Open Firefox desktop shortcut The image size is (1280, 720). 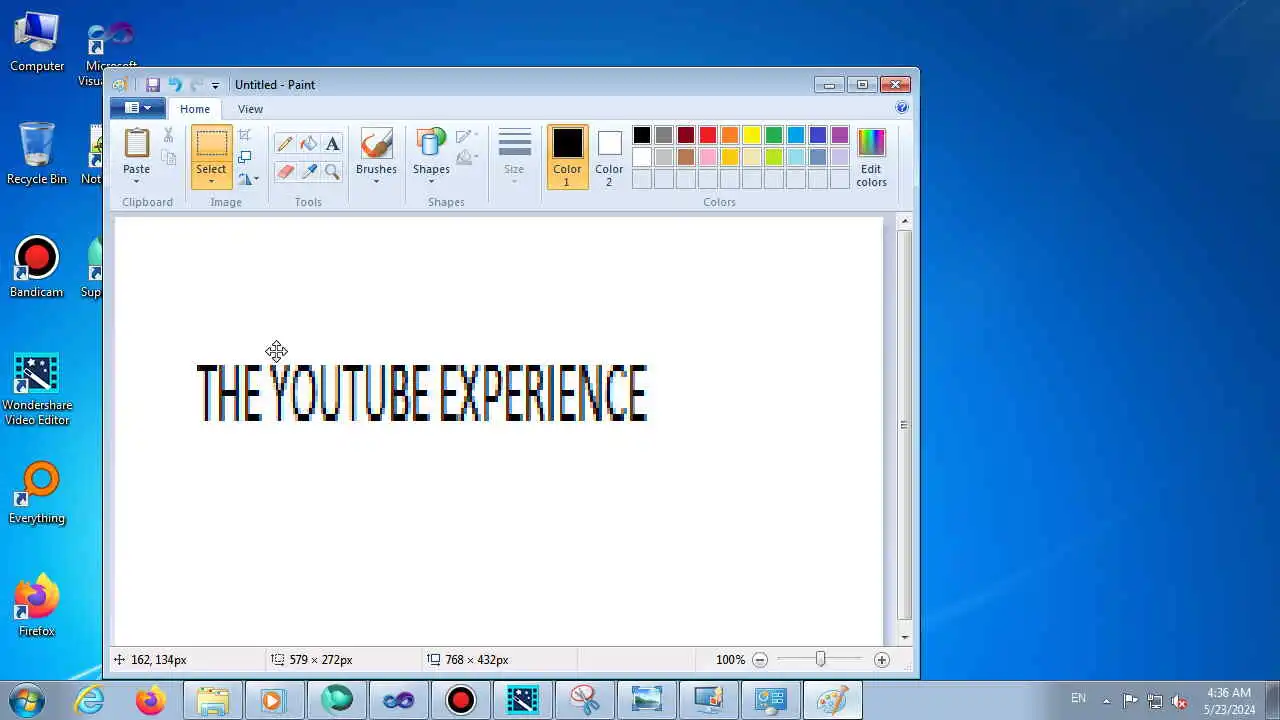(x=37, y=605)
